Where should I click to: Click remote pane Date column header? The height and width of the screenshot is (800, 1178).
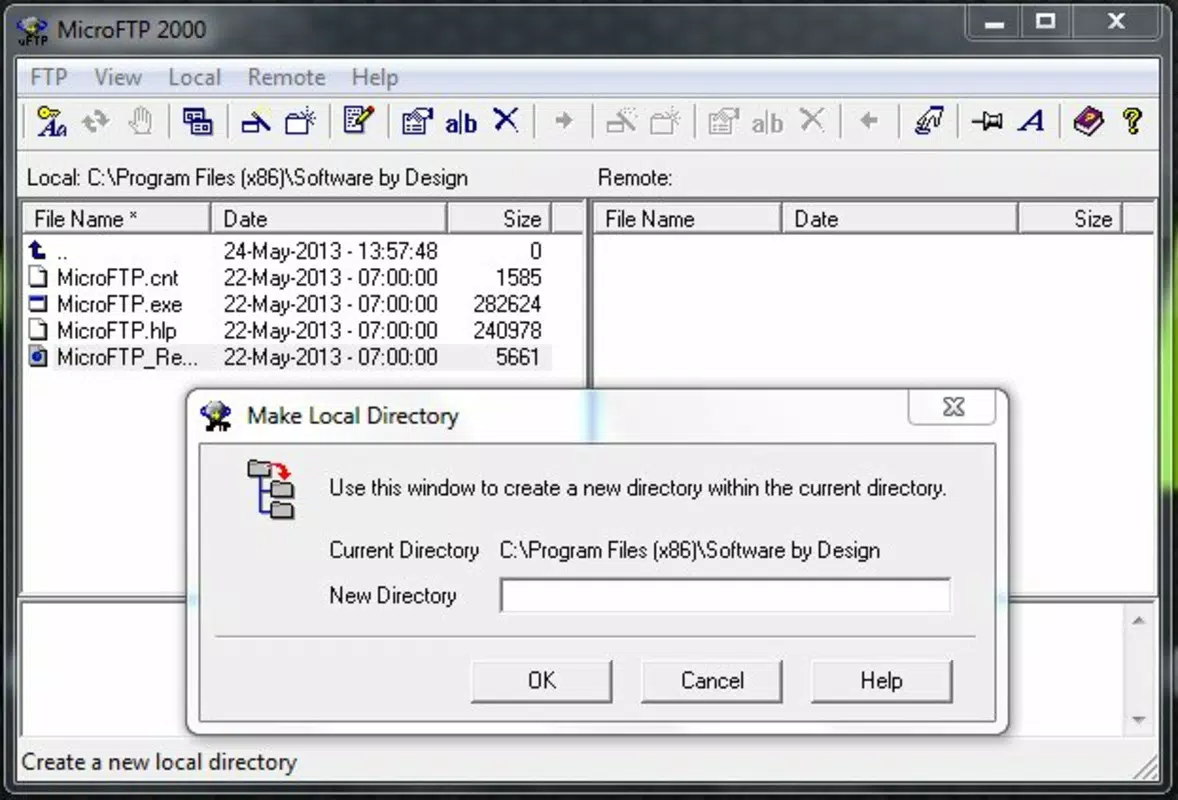pos(900,219)
